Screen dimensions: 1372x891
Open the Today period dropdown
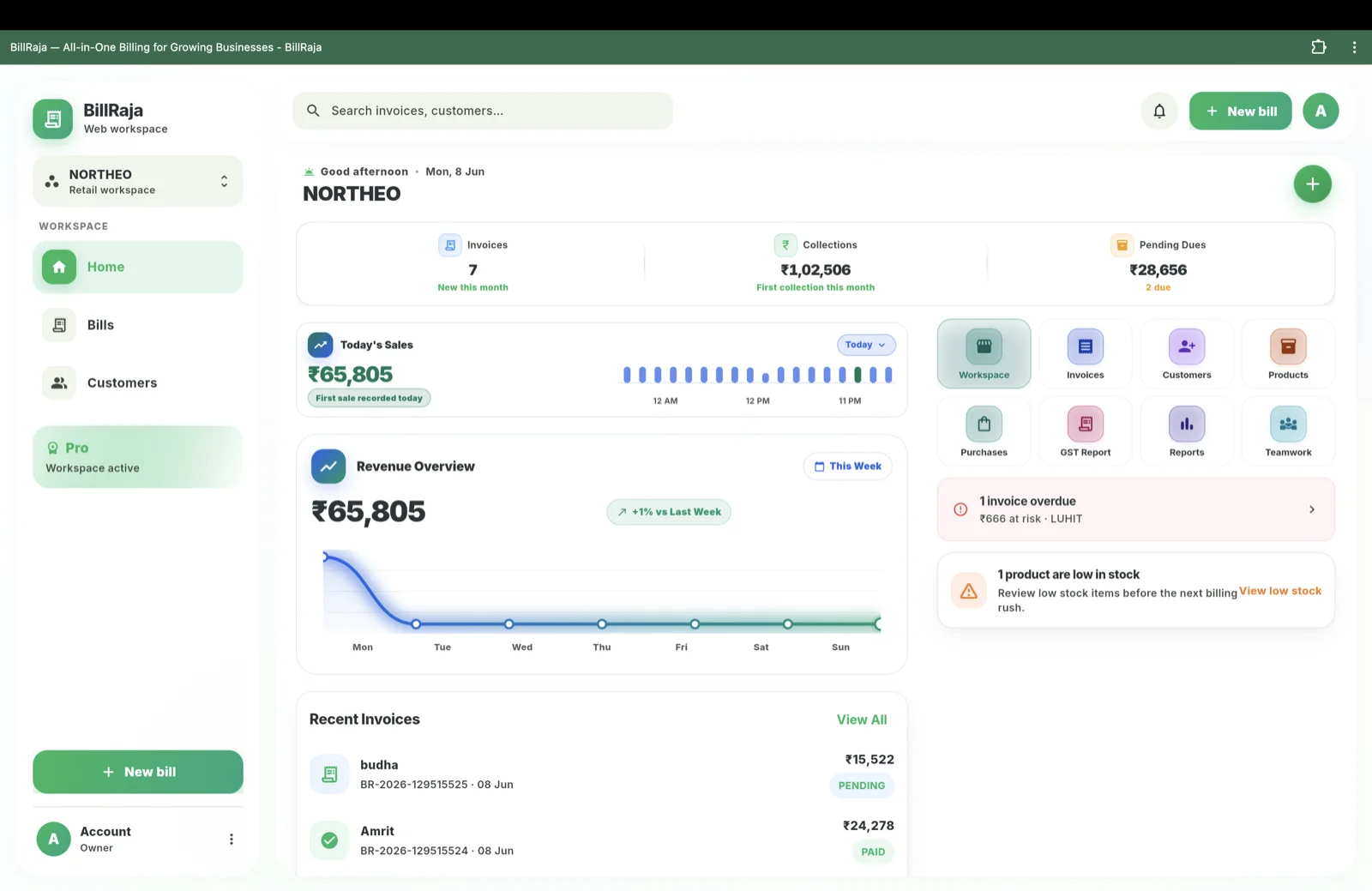pos(866,345)
